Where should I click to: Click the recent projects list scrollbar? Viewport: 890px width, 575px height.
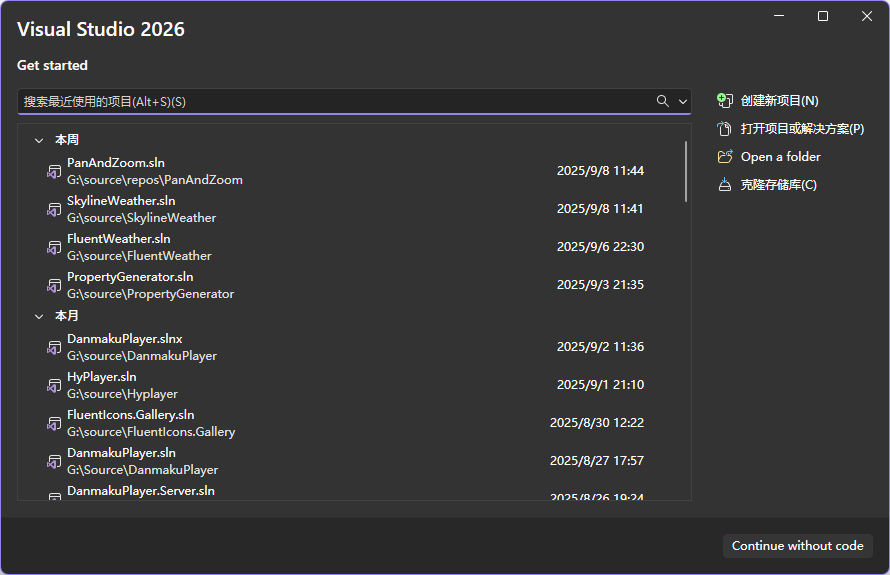pyautogui.click(x=686, y=172)
